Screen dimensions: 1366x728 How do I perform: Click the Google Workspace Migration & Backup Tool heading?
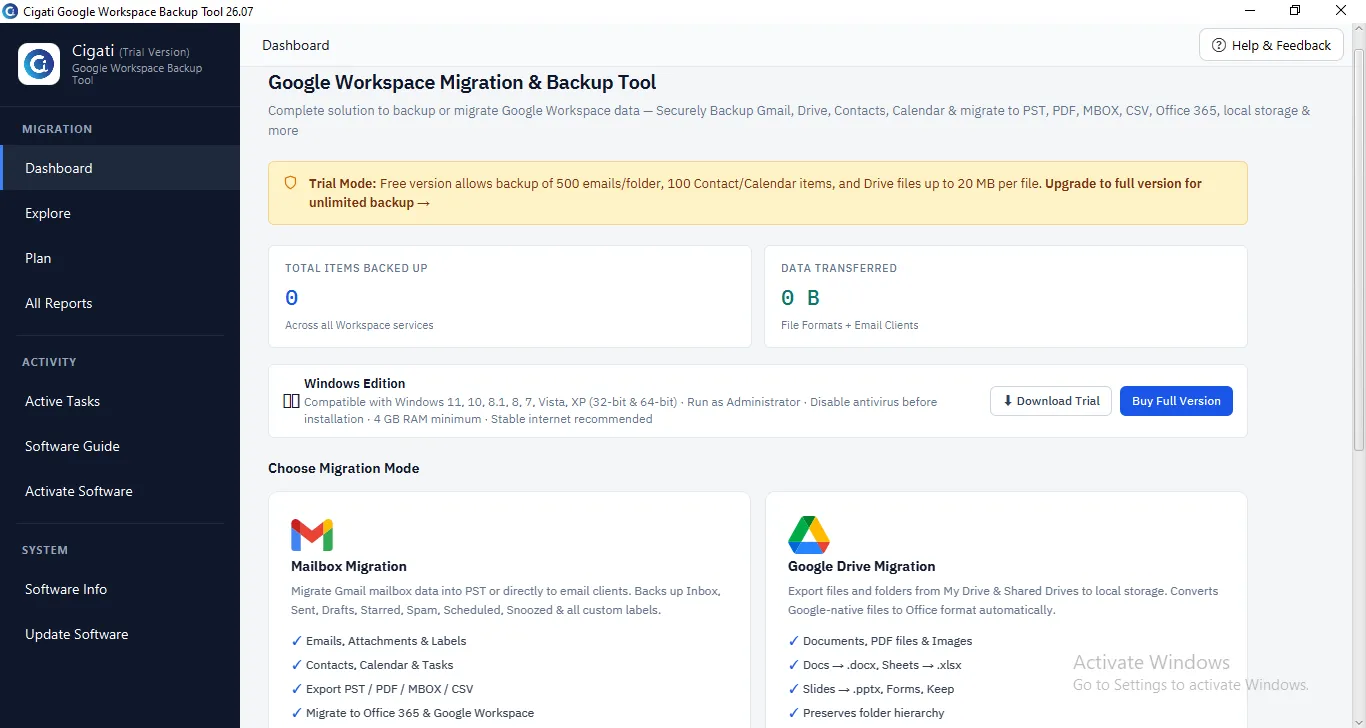click(x=462, y=83)
